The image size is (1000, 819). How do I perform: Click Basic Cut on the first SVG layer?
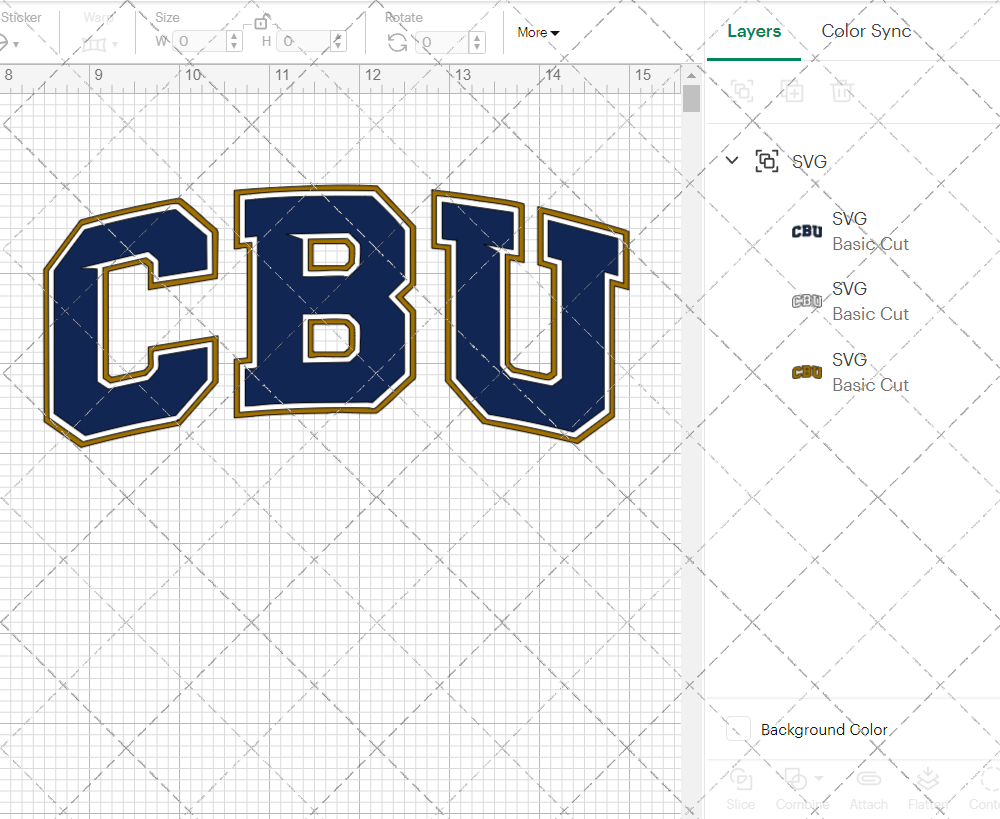(x=870, y=243)
